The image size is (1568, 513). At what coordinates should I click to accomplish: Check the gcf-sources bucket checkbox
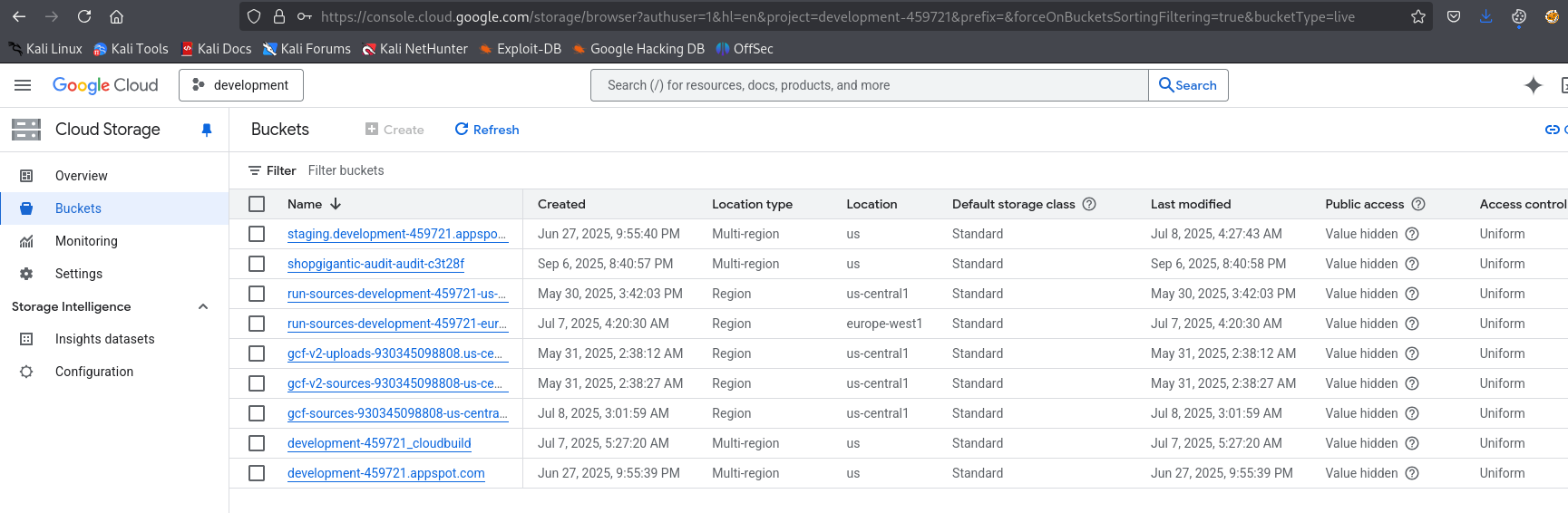pos(257,413)
